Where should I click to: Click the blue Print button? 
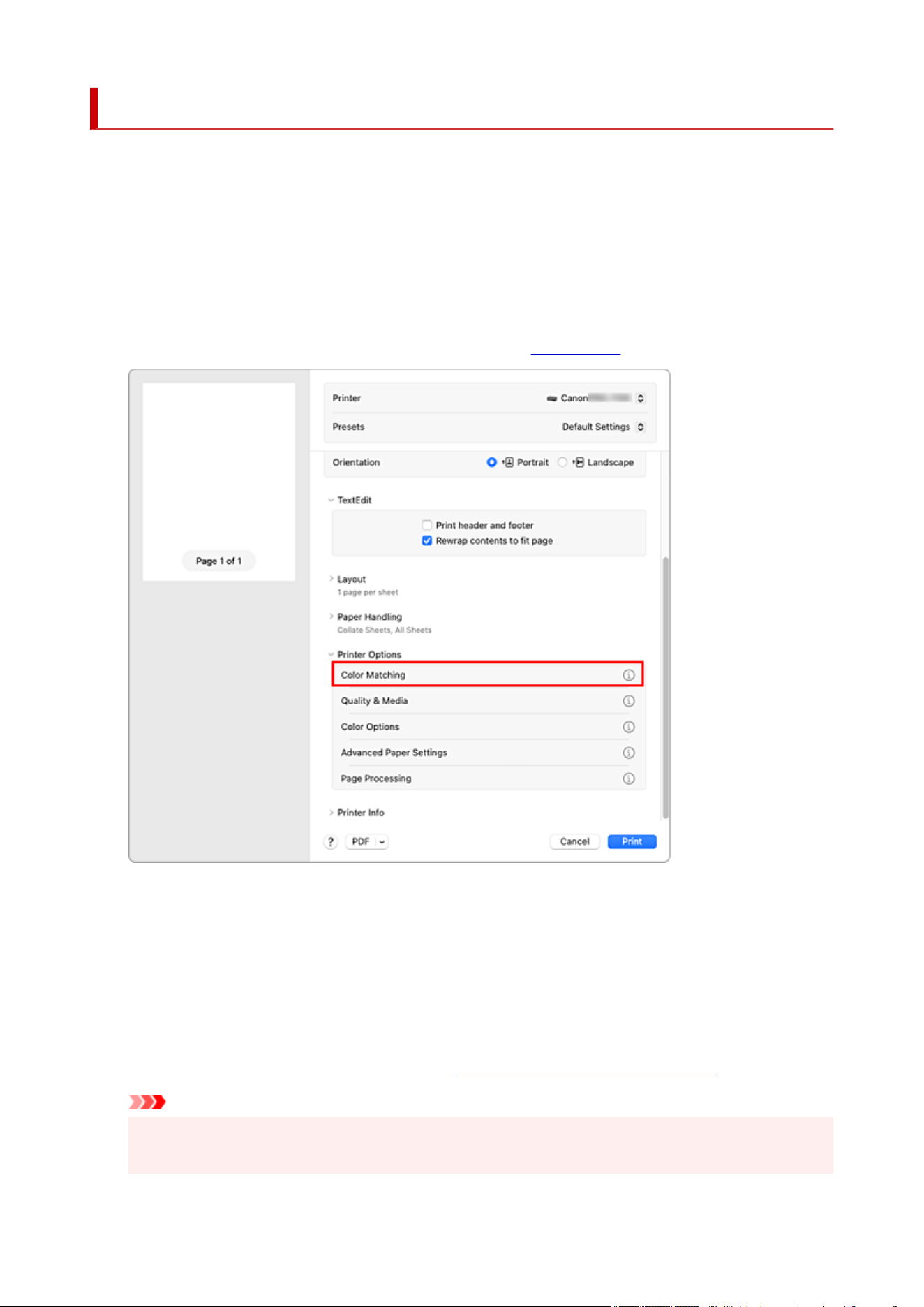(632, 841)
